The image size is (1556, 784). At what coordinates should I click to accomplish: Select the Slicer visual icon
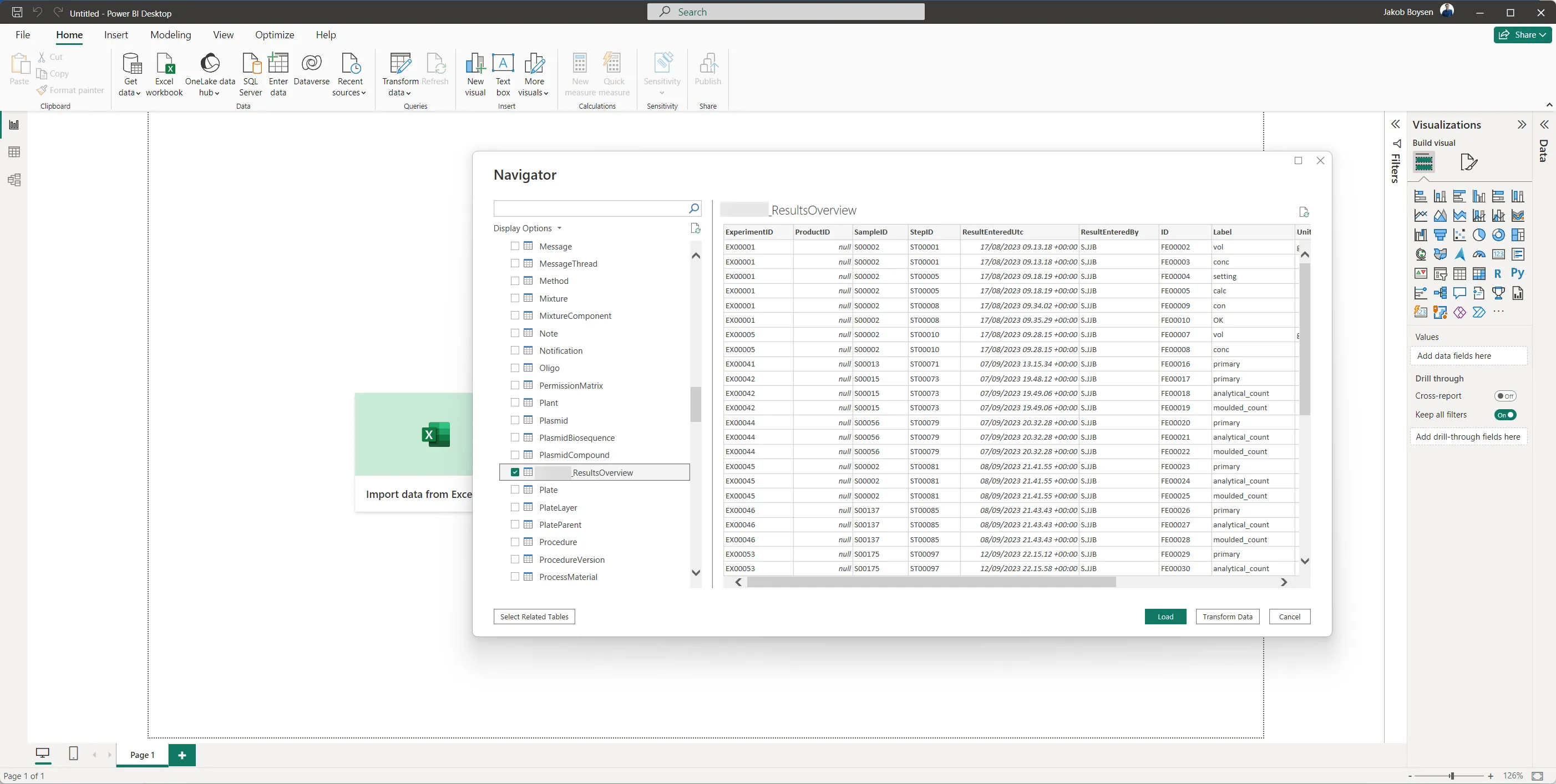click(x=1441, y=273)
